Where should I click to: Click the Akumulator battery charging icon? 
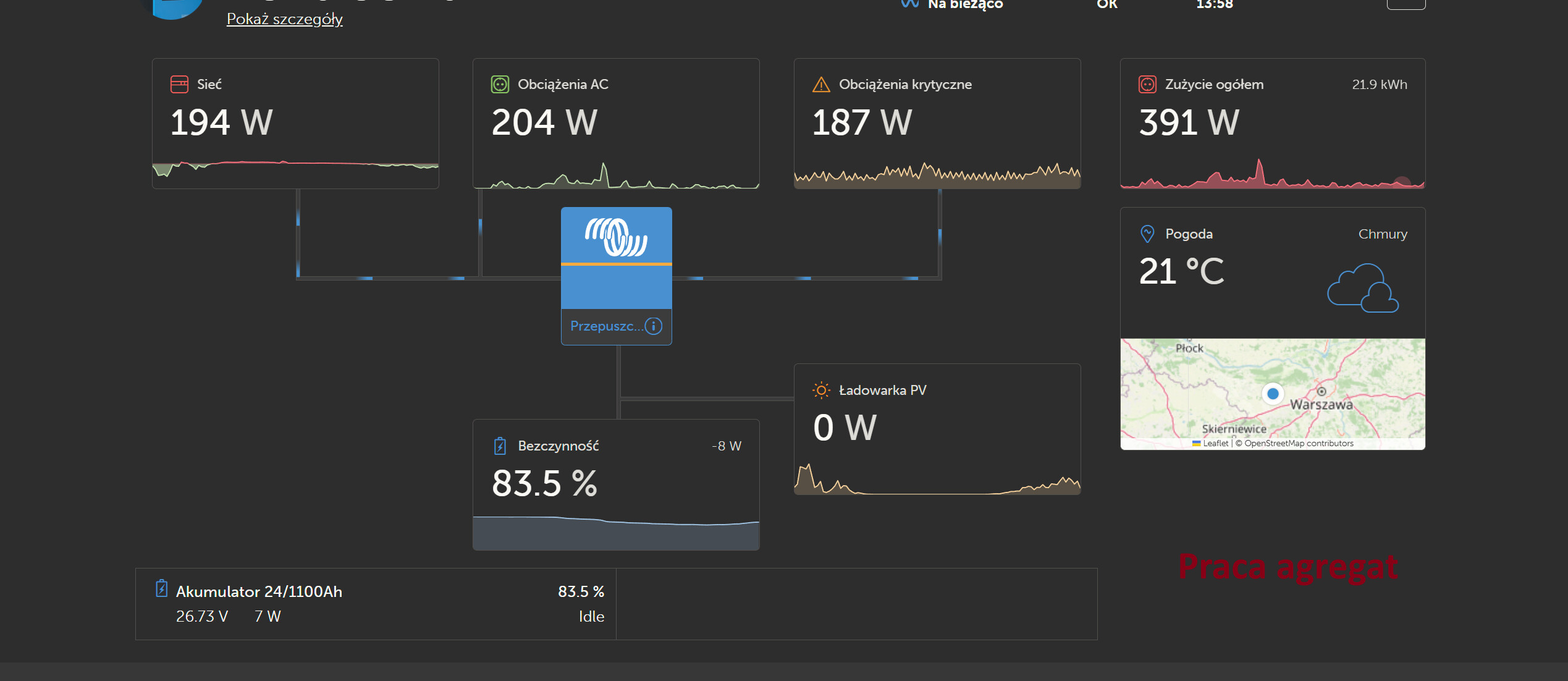(x=161, y=589)
